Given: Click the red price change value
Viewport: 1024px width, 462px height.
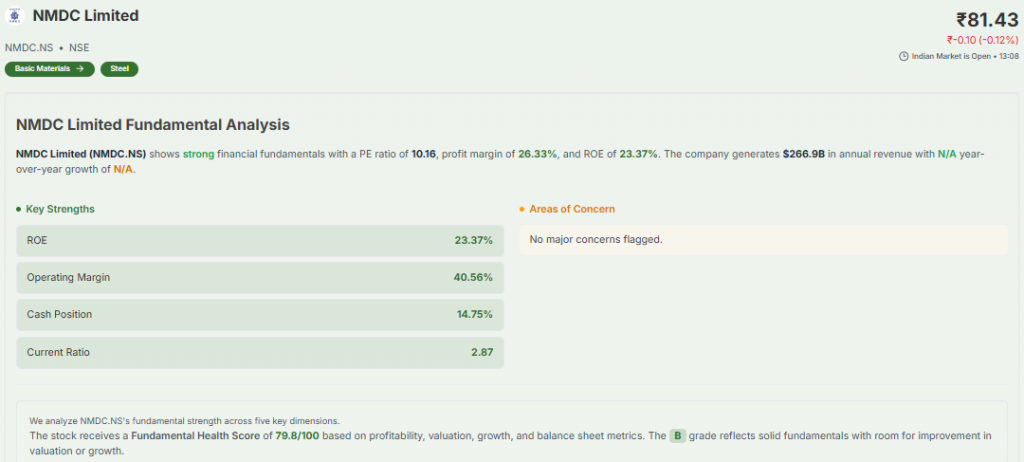Looking at the screenshot, I should point(982,40).
